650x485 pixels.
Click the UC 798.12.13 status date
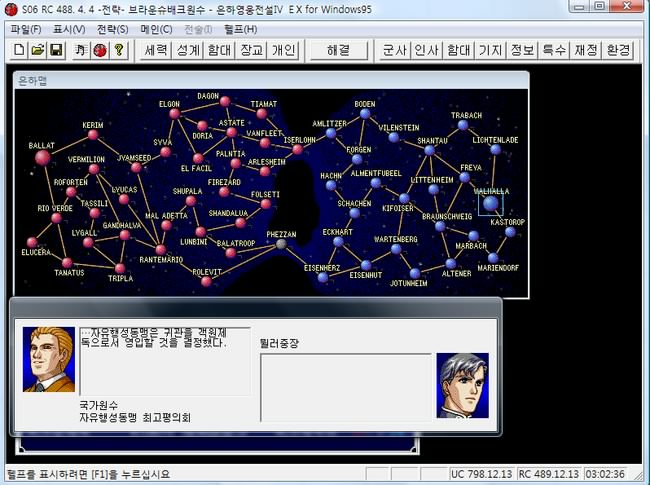pos(482,474)
